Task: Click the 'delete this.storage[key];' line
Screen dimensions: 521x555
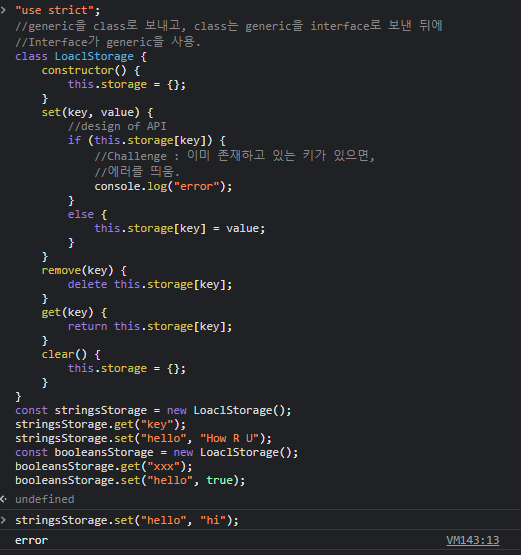Action: pyautogui.click(x=150, y=284)
